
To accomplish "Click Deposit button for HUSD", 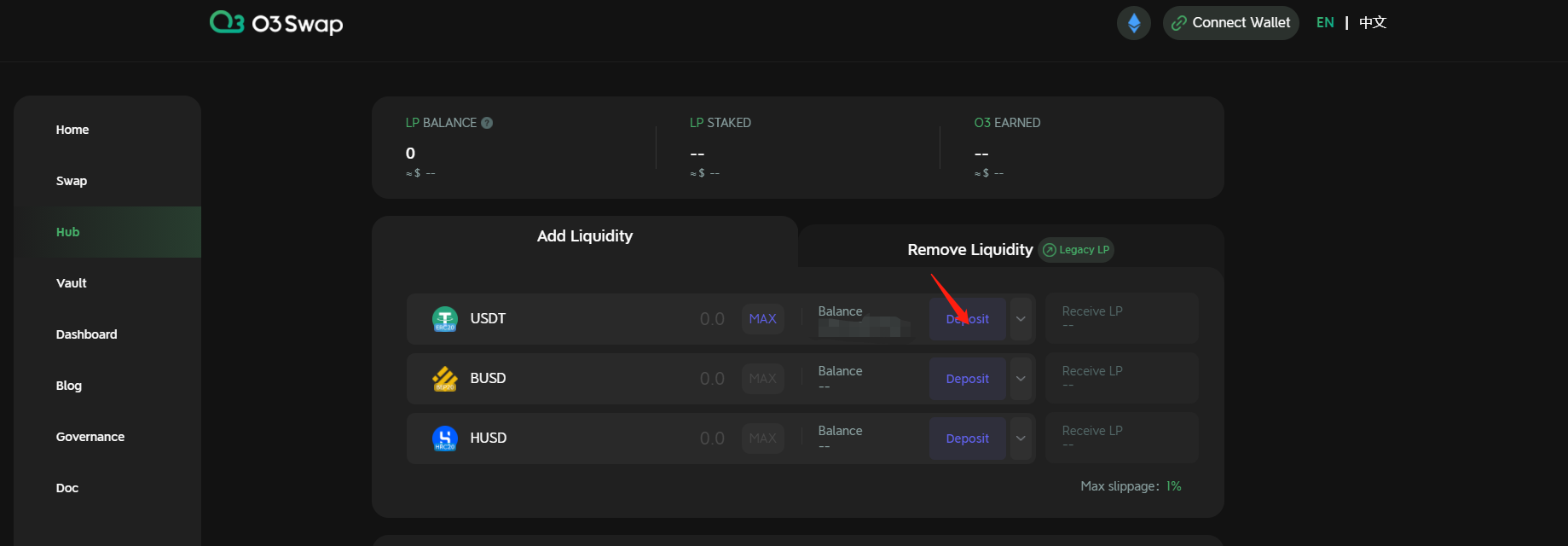I will pos(968,439).
